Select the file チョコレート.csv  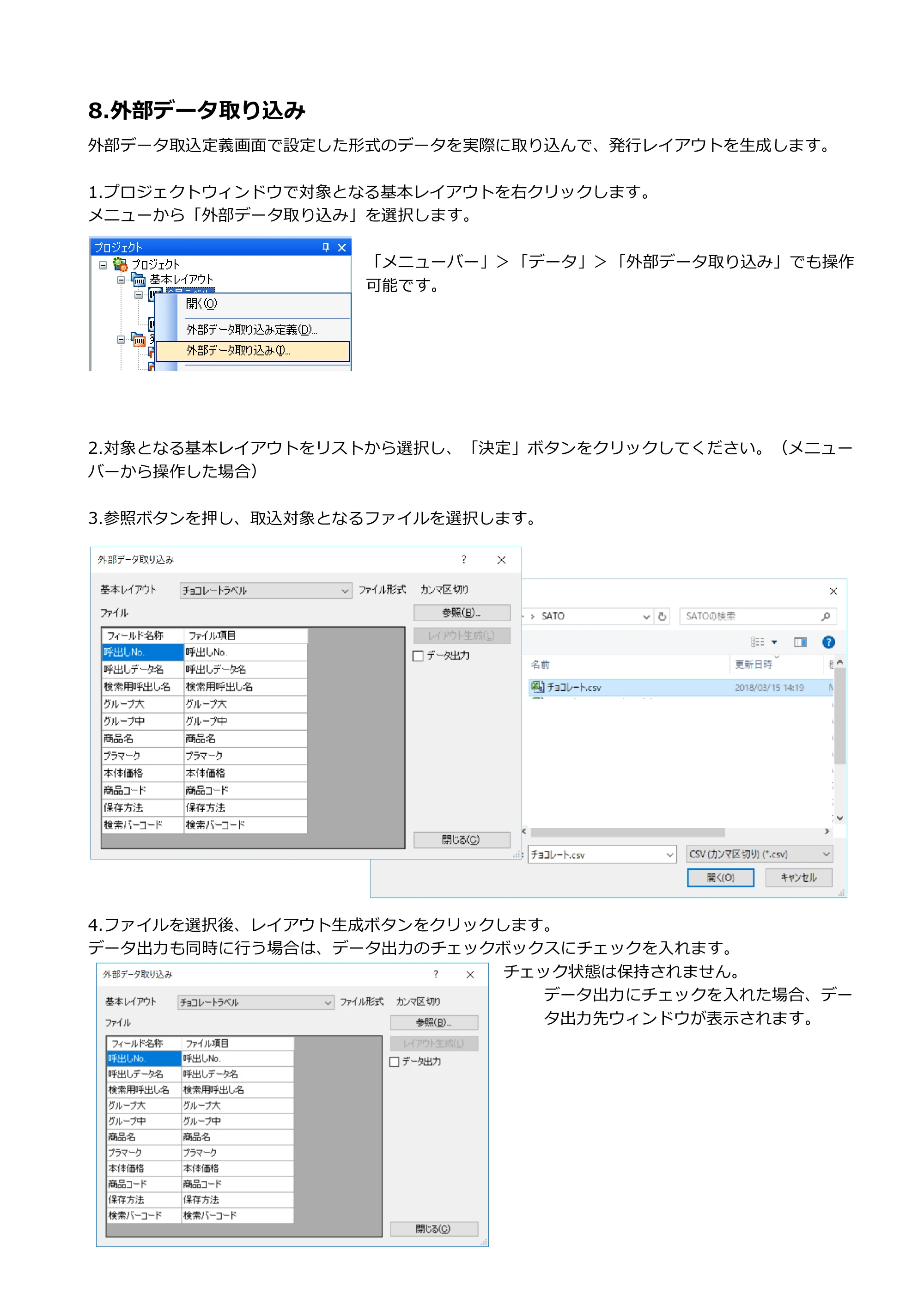(x=680, y=688)
